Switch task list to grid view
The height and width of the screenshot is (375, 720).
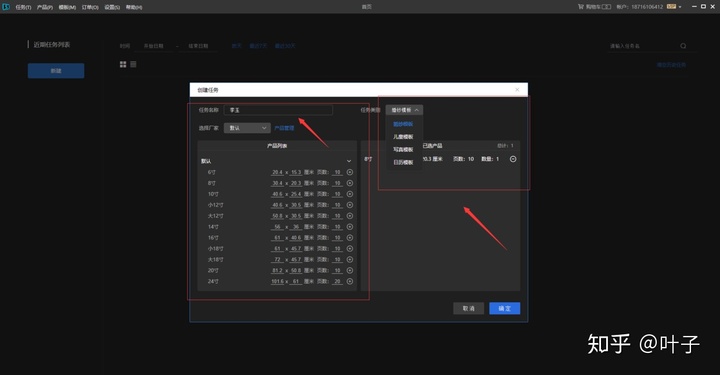point(123,64)
